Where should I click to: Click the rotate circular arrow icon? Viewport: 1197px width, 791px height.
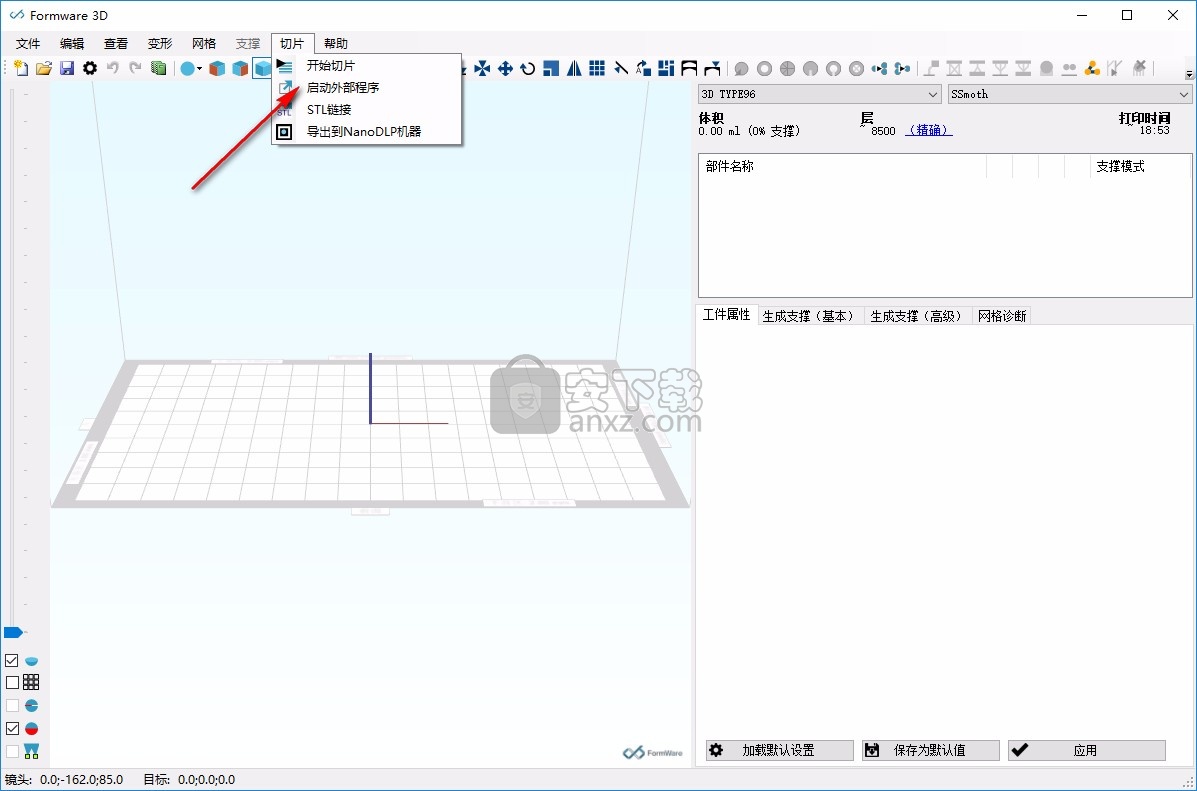(x=528, y=69)
